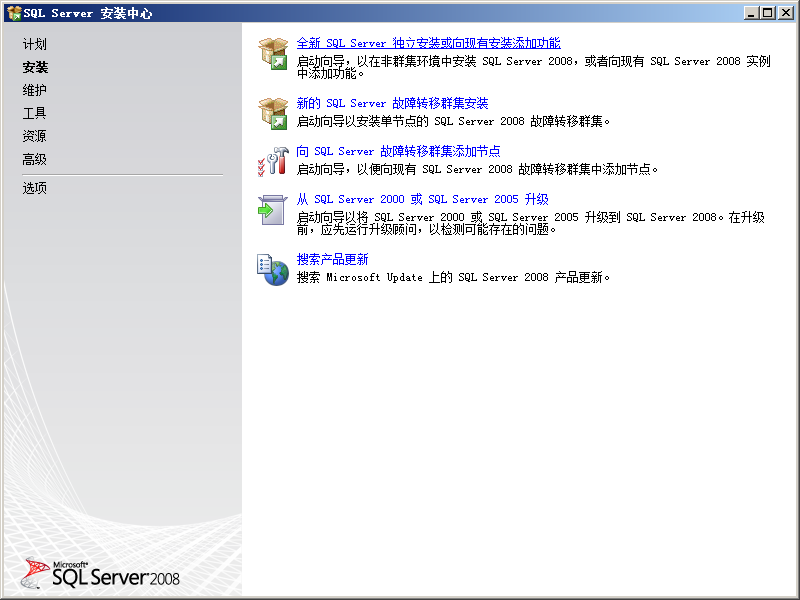Viewport: 800px width, 600px height.
Task: Open 新的 SQL Server 故障转移群集安装 link
Action: point(392,103)
